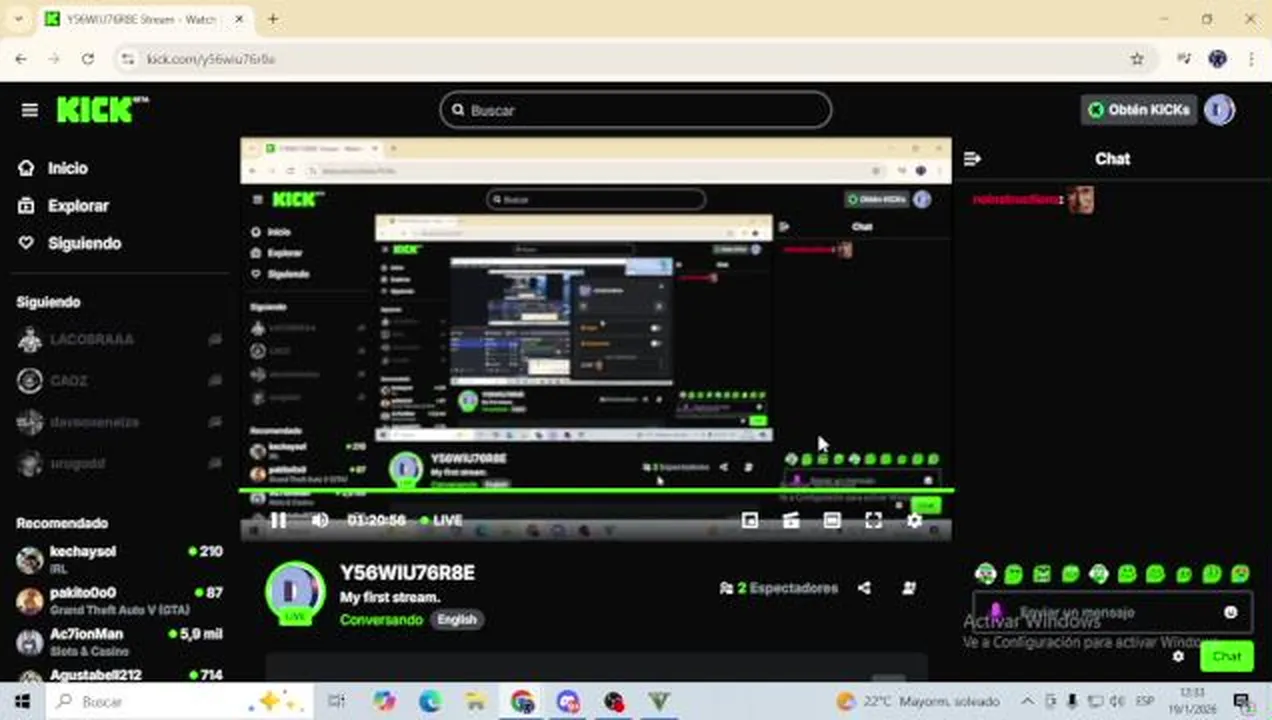Open the Windows Start menu

[22, 702]
